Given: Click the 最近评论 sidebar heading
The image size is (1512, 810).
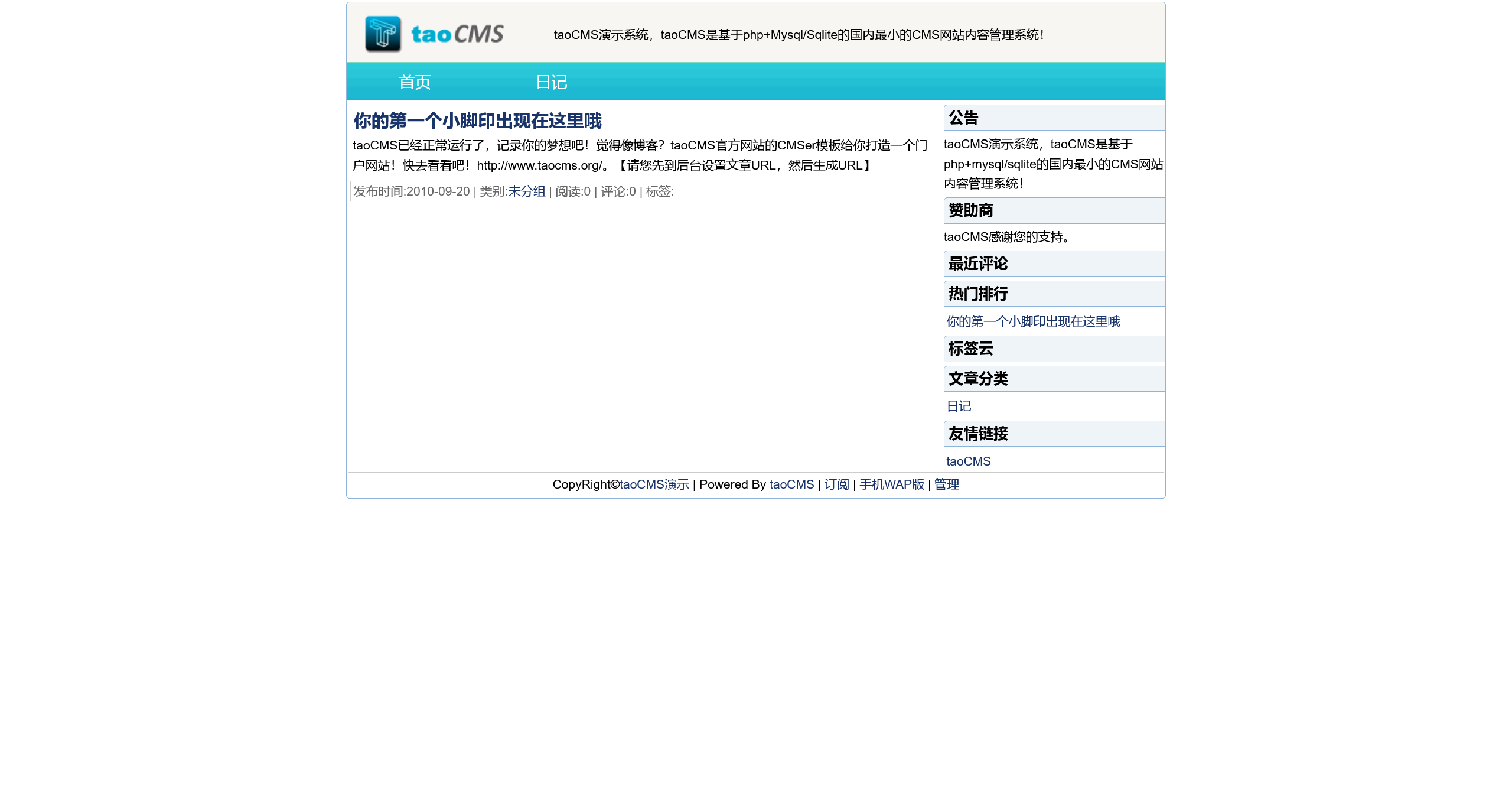Looking at the screenshot, I should point(977,264).
